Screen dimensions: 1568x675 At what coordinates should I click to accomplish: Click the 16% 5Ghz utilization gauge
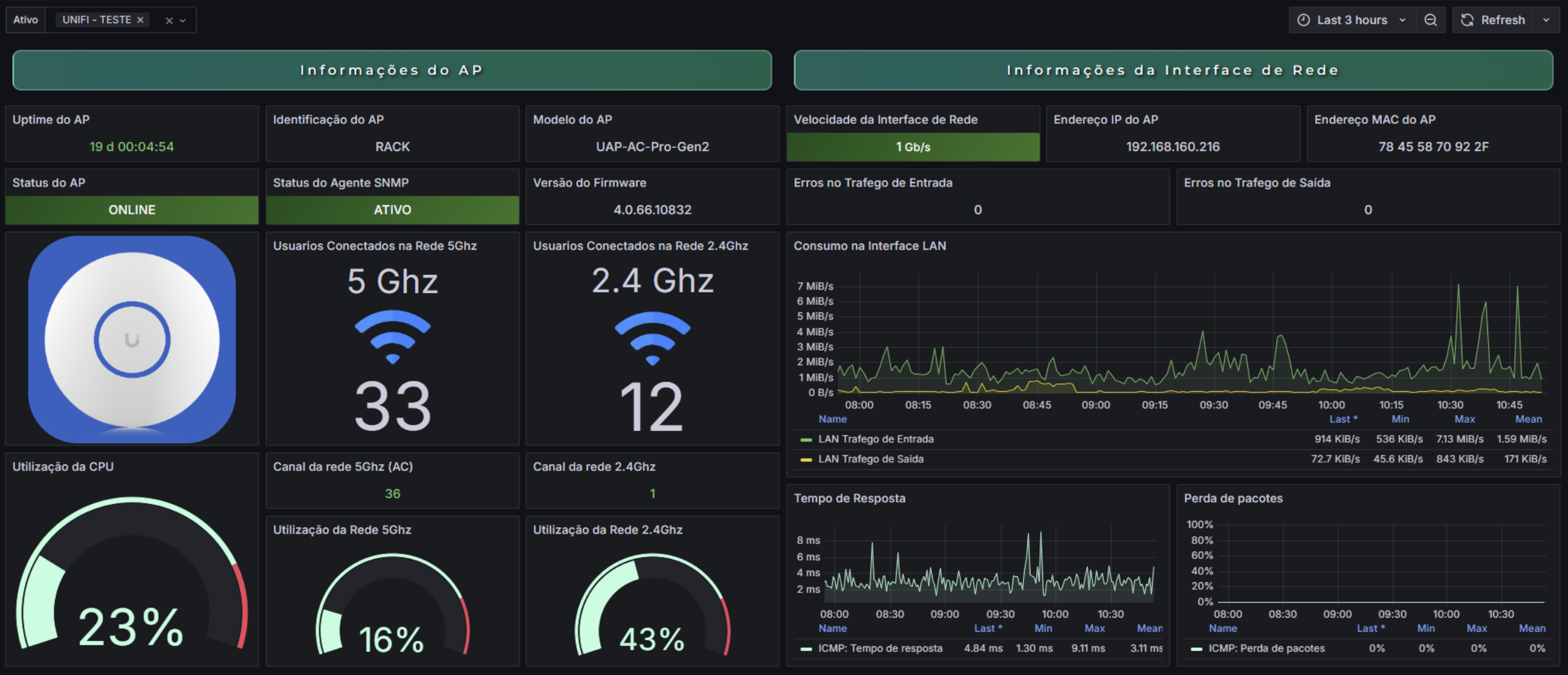pyautogui.click(x=392, y=605)
